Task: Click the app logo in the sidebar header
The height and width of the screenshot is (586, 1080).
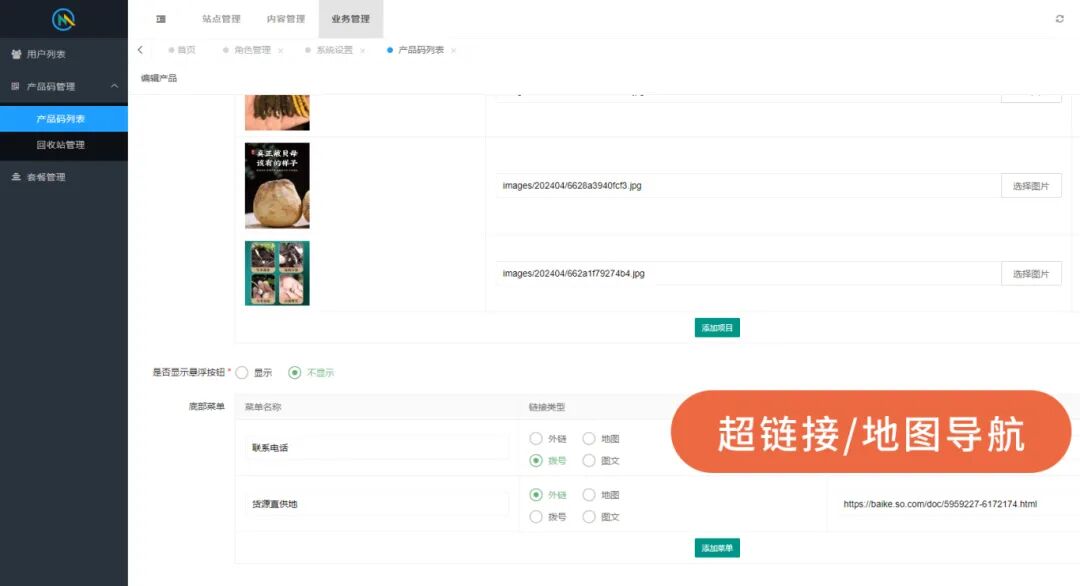Action: click(64, 19)
